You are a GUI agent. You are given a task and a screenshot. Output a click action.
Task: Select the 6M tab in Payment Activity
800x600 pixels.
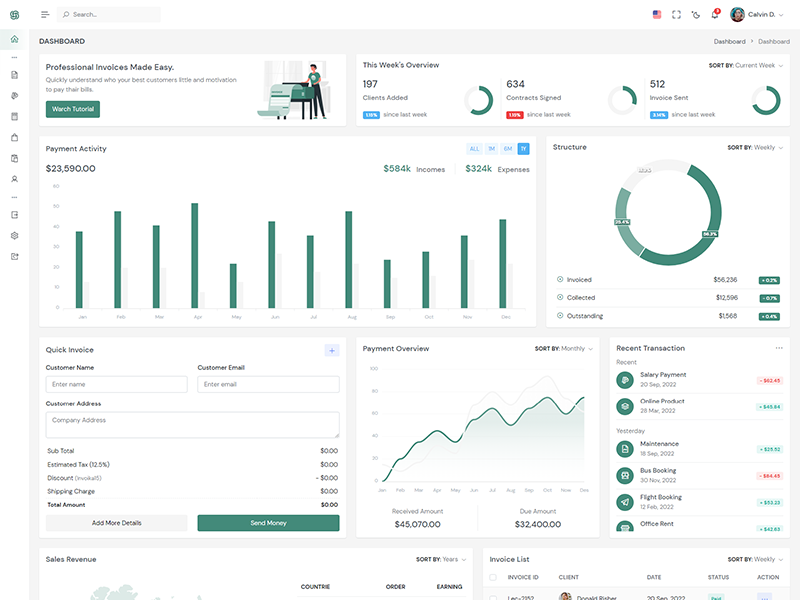coord(508,149)
